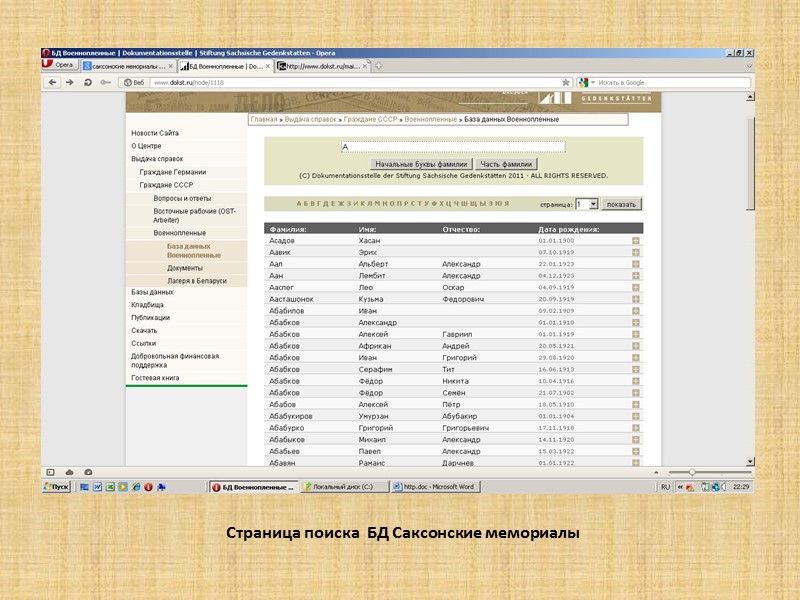Expand the Аавик Эрих row plus icon
Image resolution: width=800 pixels, height=600 pixels.
(x=636, y=252)
